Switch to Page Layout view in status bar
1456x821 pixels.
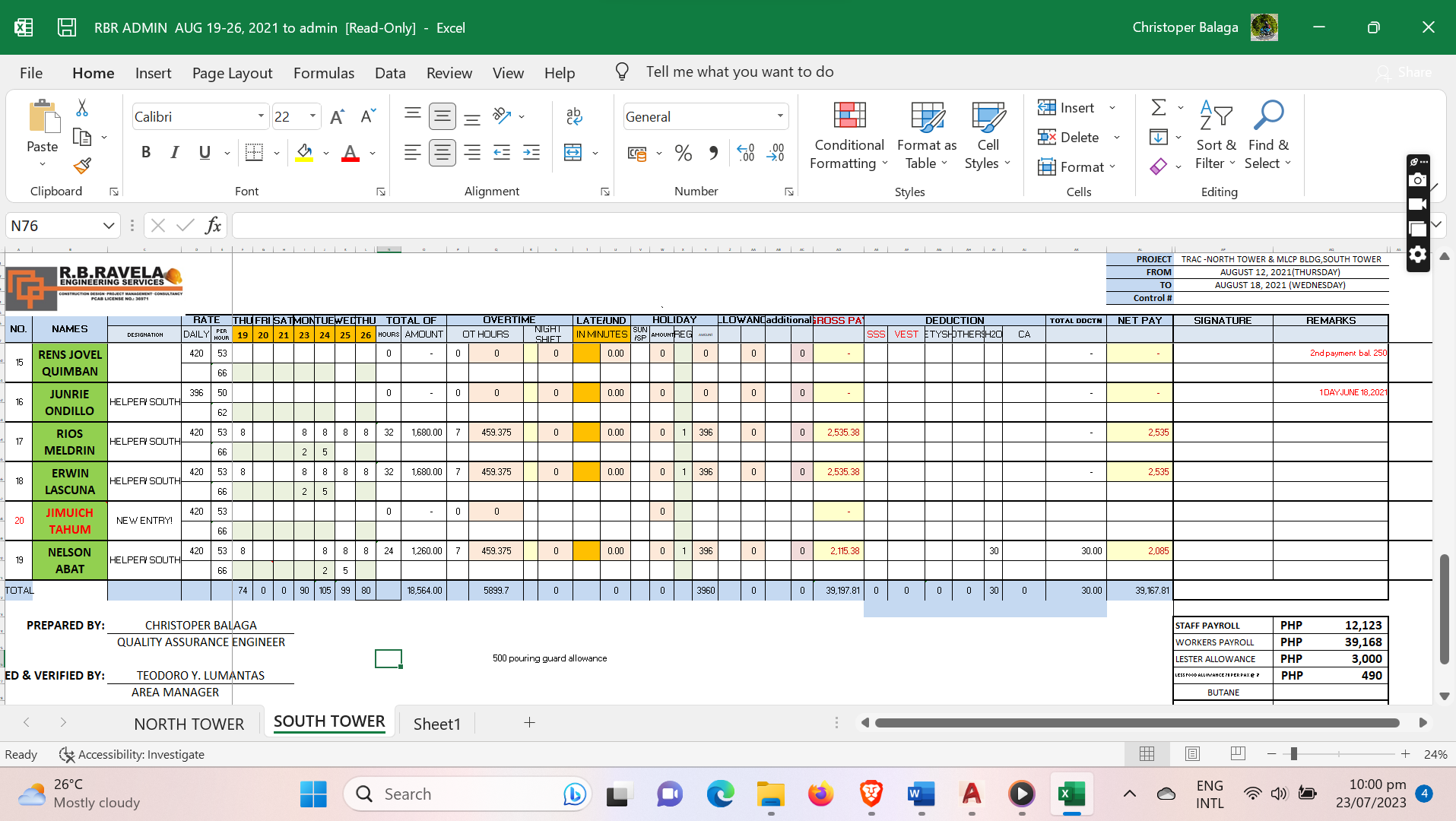point(1192,753)
